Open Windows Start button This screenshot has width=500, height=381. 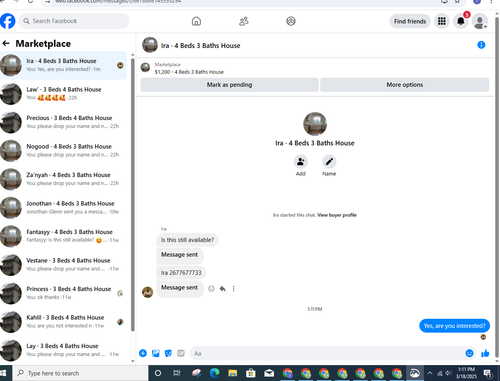pyautogui.click(x=4, y=373)
